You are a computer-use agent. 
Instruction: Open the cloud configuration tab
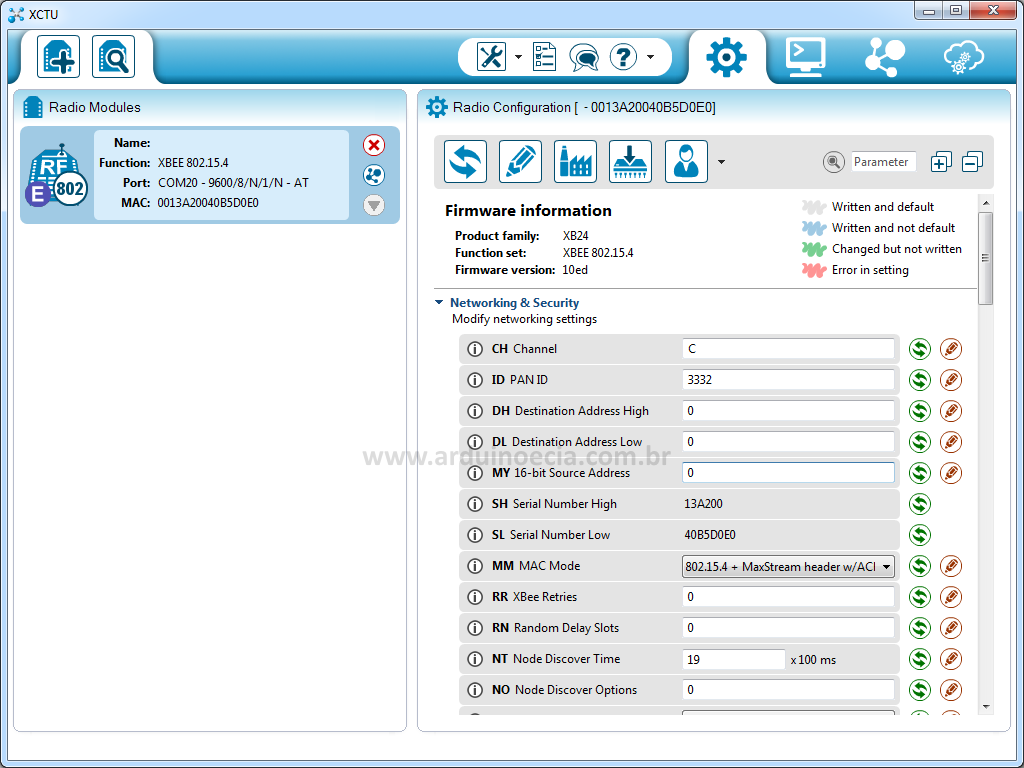pos(964,57)
